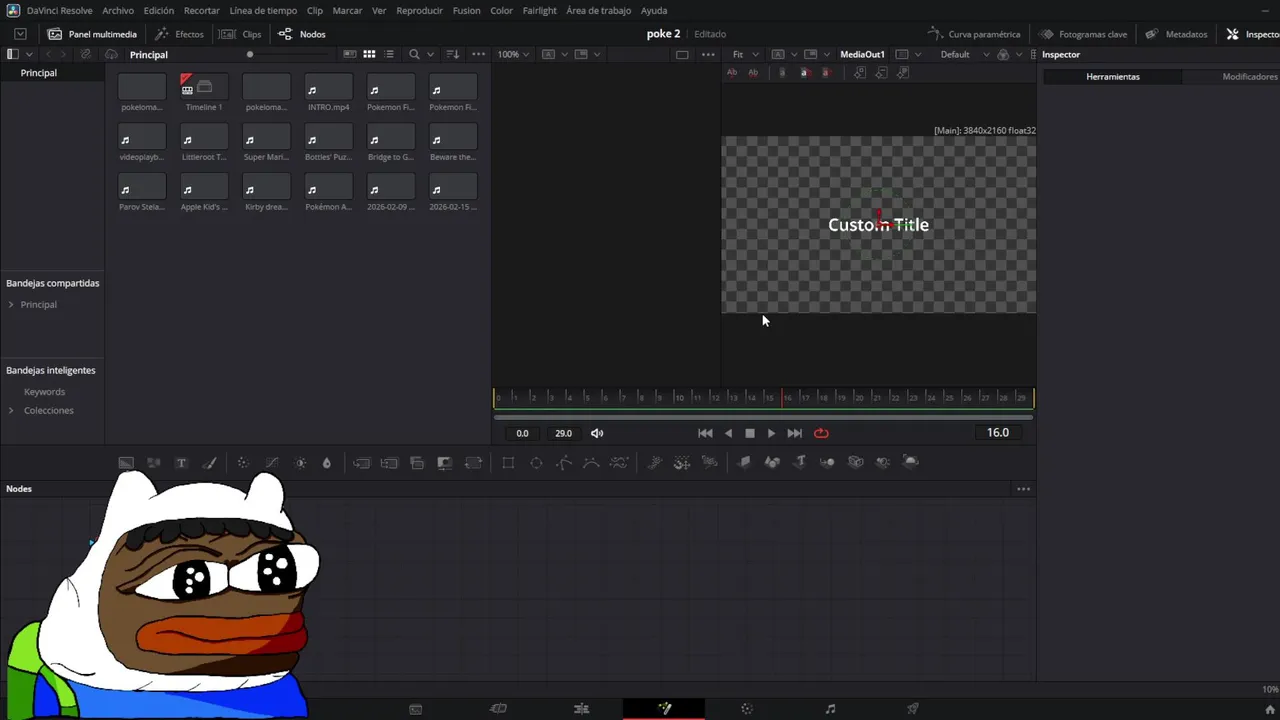Open project home settings icon

click(x=1270, y=709)
